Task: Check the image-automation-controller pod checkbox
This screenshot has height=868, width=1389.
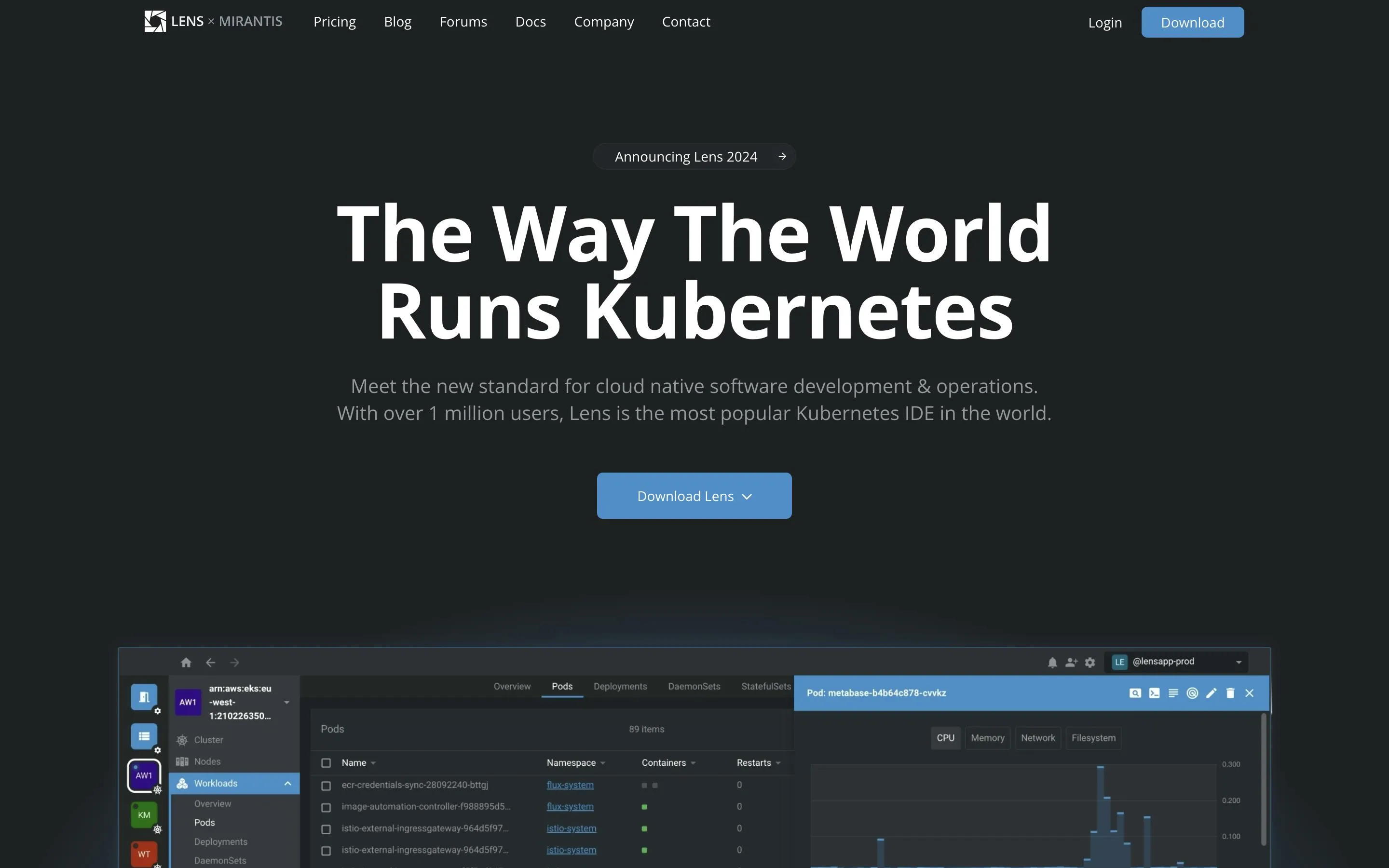Action: coord(326,807)
